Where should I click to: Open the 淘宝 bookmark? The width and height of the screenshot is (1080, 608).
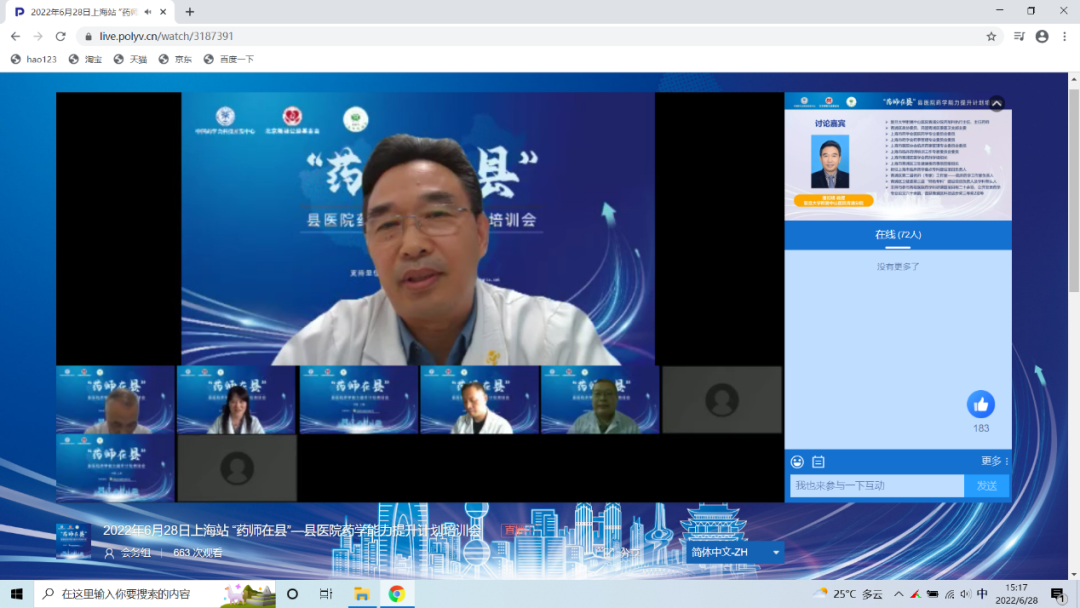point(85,59)
